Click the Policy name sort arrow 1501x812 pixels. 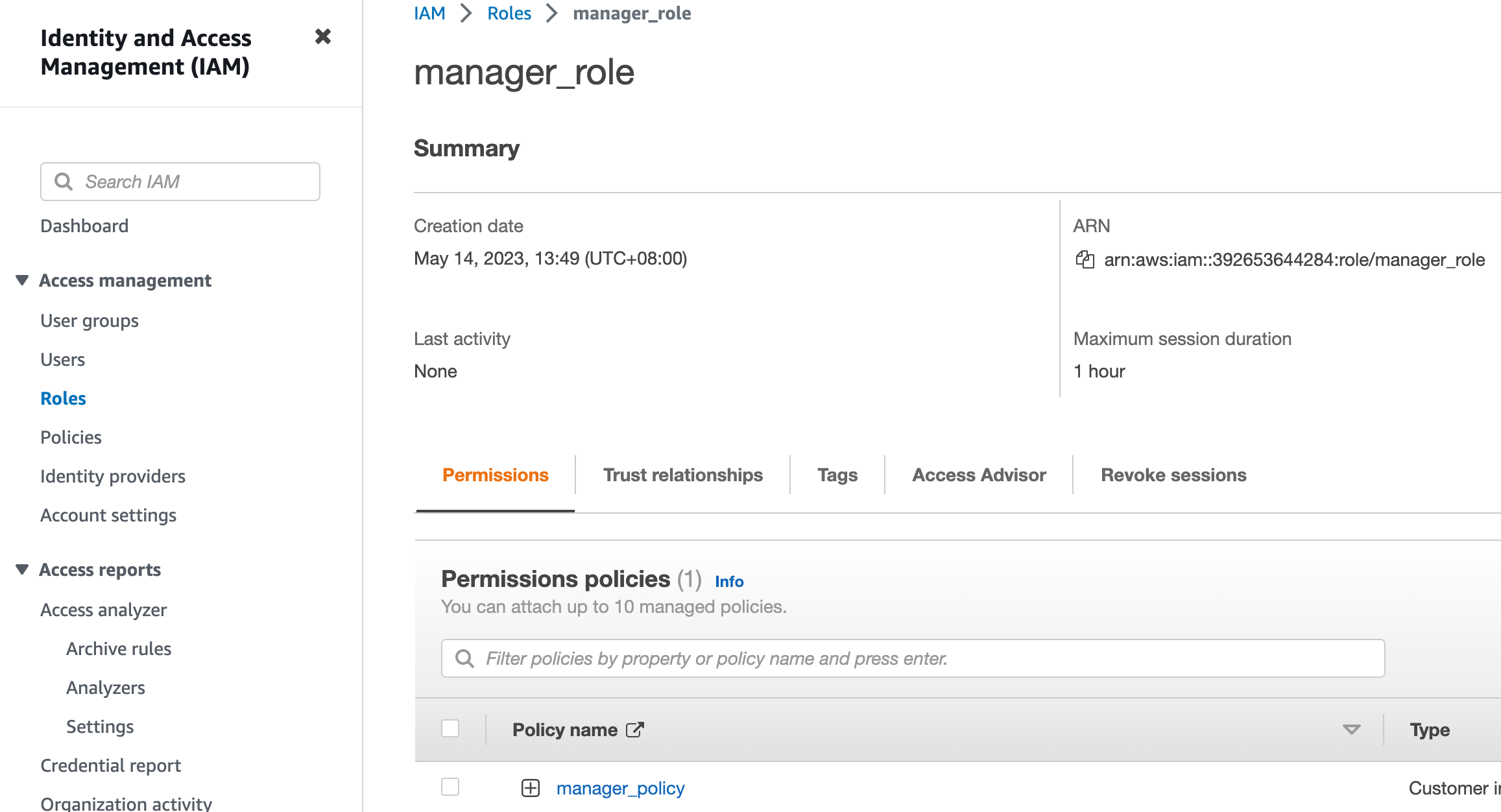click(1351, 730)
